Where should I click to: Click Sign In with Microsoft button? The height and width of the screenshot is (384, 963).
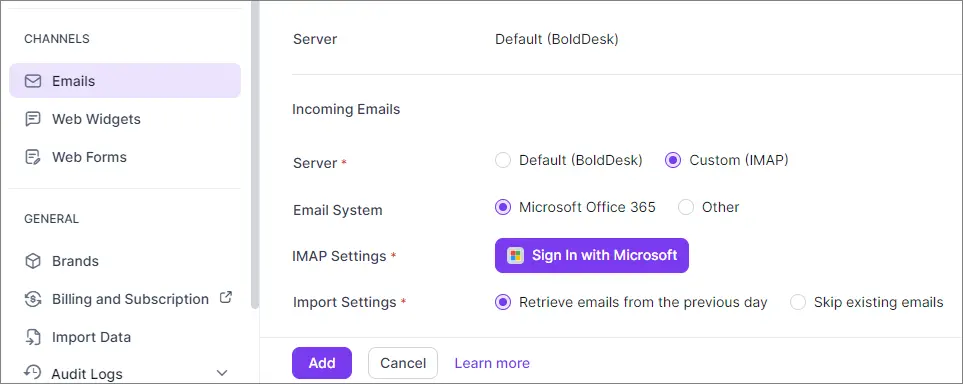coord(592,256)
